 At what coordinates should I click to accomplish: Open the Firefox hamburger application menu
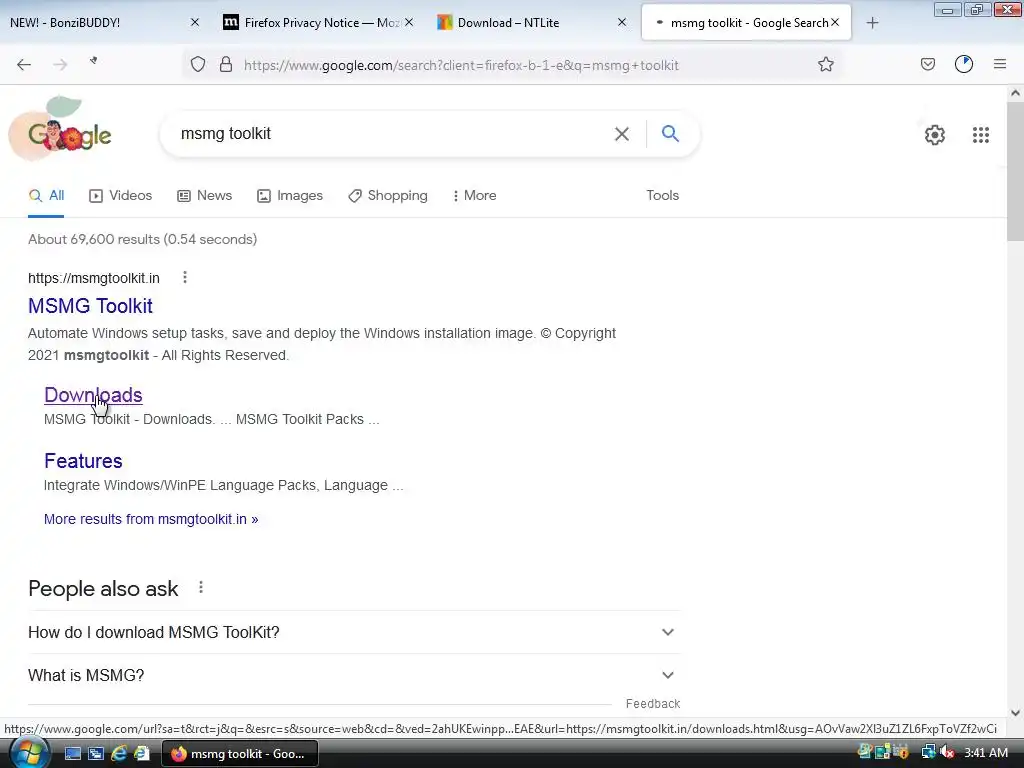click(1000, 64)
